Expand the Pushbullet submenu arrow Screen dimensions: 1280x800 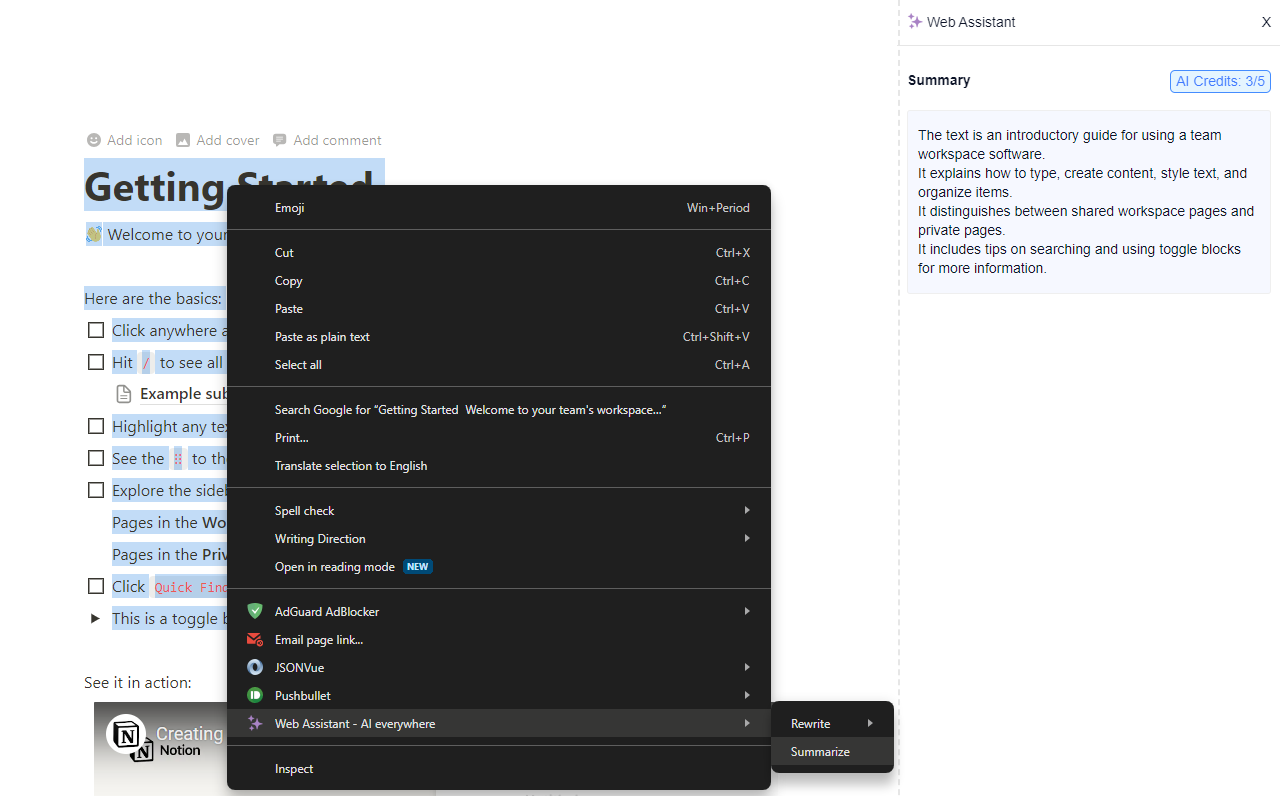click(746, 695)
